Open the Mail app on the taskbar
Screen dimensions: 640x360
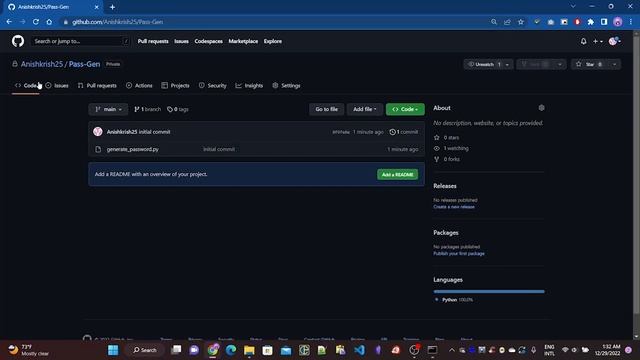click(x=286, y=350)
